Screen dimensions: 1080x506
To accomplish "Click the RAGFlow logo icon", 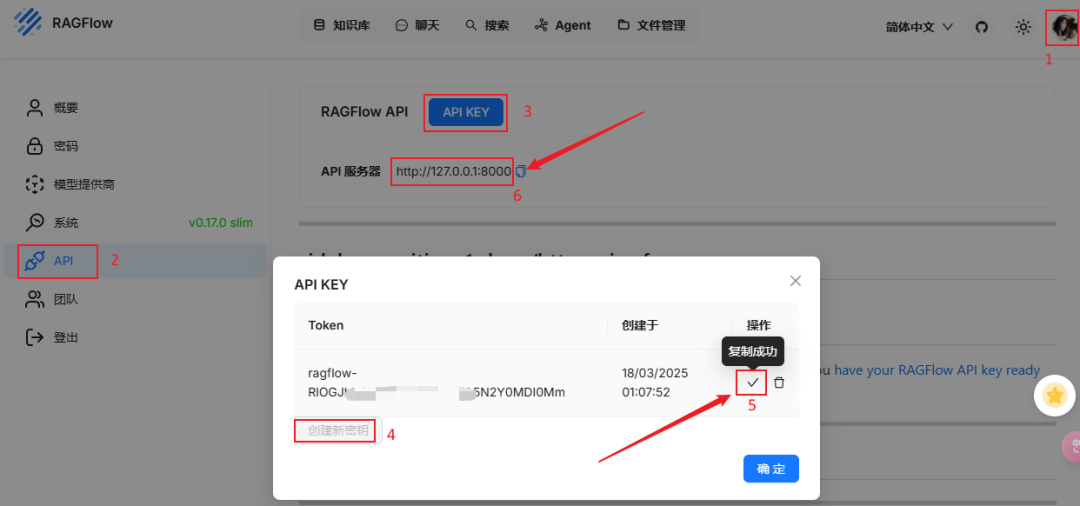I will pos(28,23).
